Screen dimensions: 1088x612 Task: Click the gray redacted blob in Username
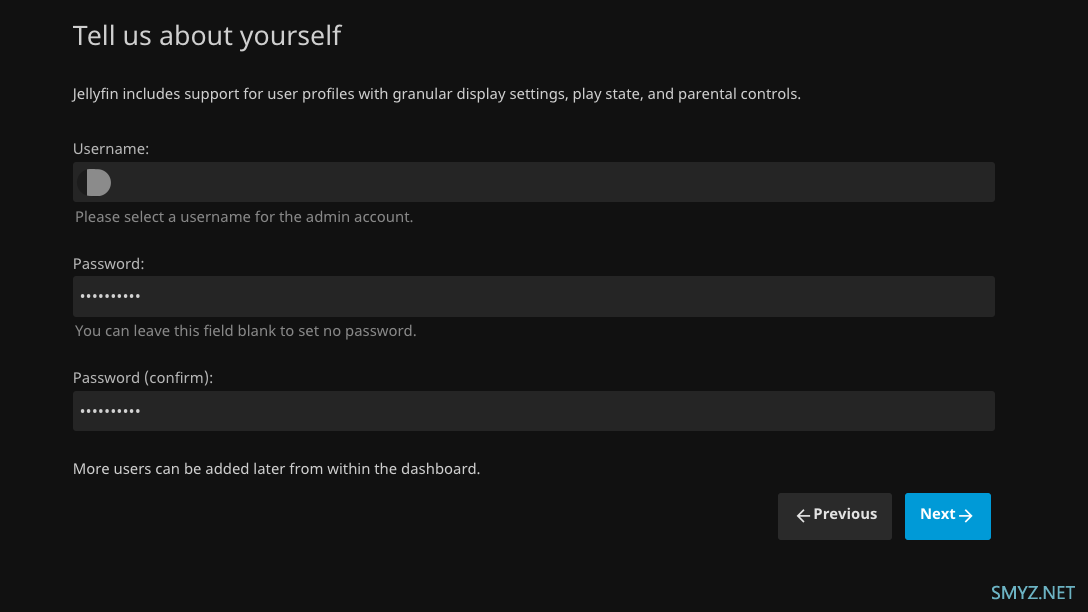96,182
